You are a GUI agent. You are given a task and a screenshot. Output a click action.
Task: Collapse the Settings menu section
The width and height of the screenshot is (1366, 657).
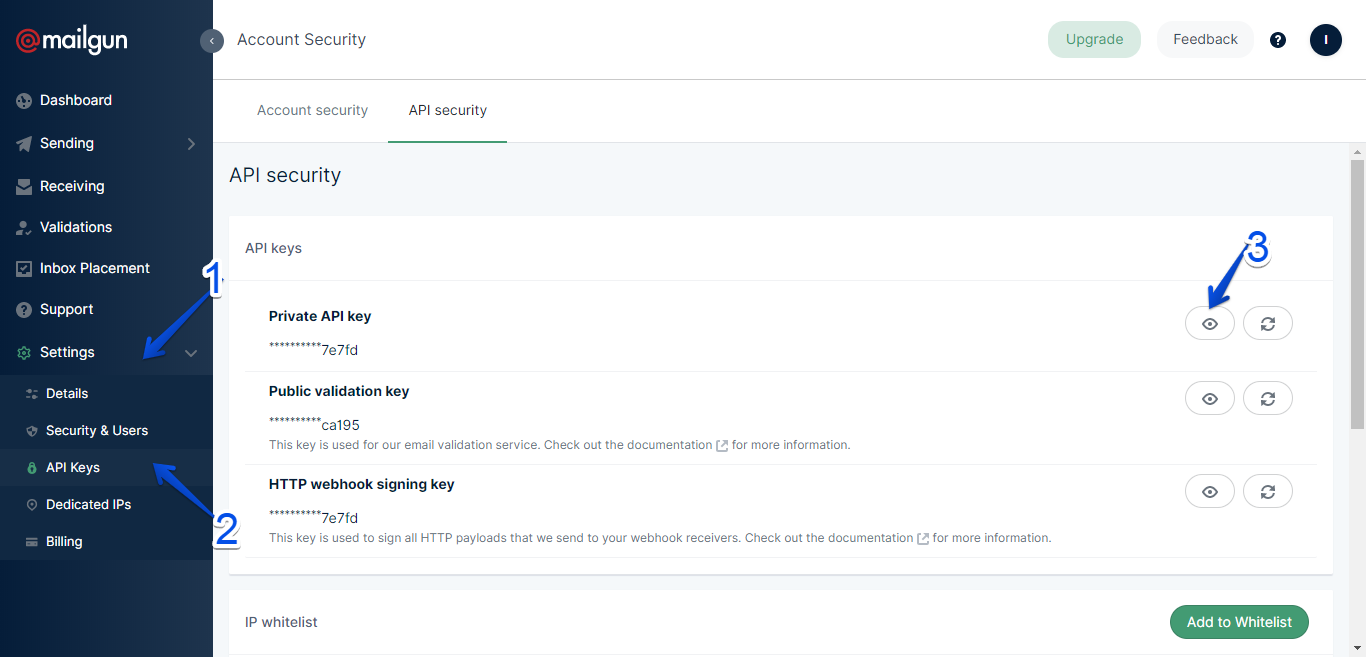pyautogui.click(x=191, y=353)
